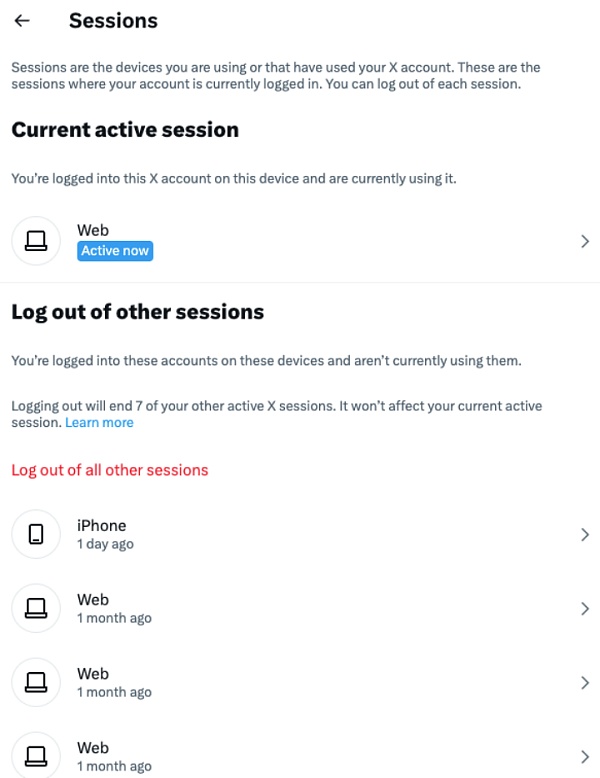Click laptop icon of the bottom-most Web session
The height and width of the screenshot is (778, 600).
click(x=36, y=756)
